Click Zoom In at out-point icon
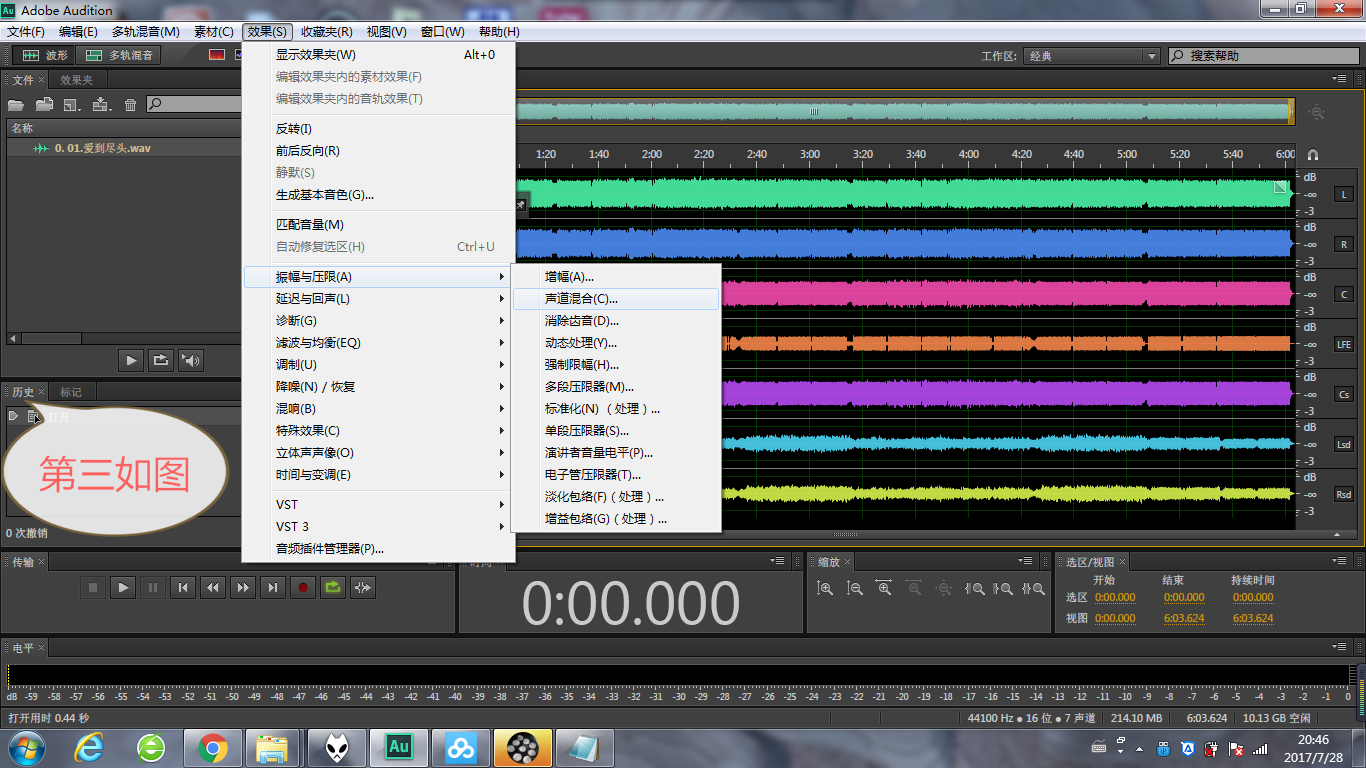The width and height of the screenshot is (1366, 768). [x=1005, y=589]
